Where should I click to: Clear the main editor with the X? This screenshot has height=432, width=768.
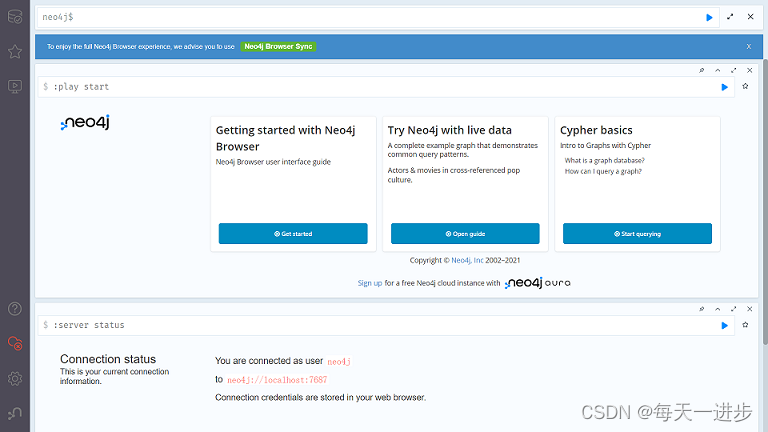pos(750,17)
